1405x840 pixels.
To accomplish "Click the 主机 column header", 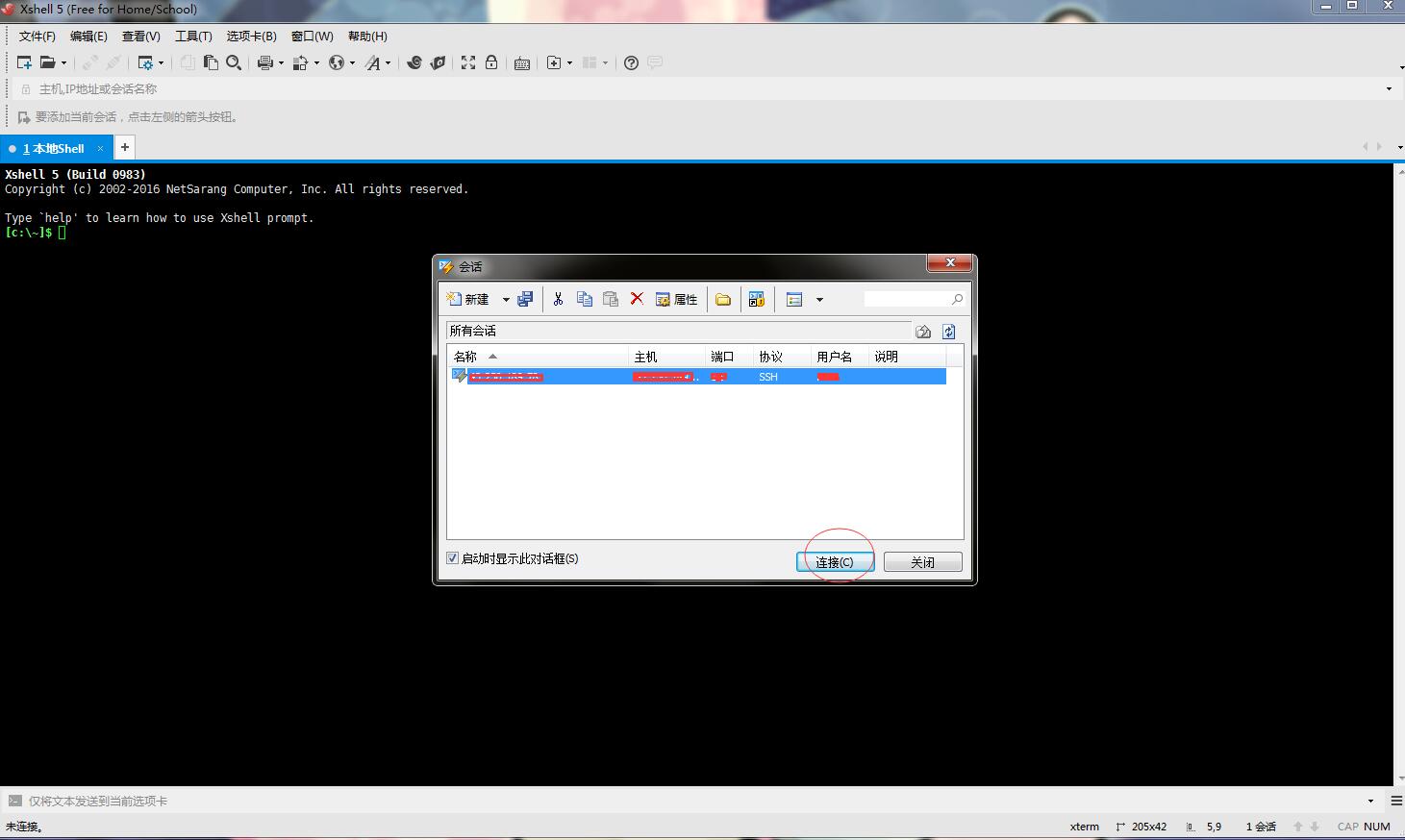I will [666, 357].
